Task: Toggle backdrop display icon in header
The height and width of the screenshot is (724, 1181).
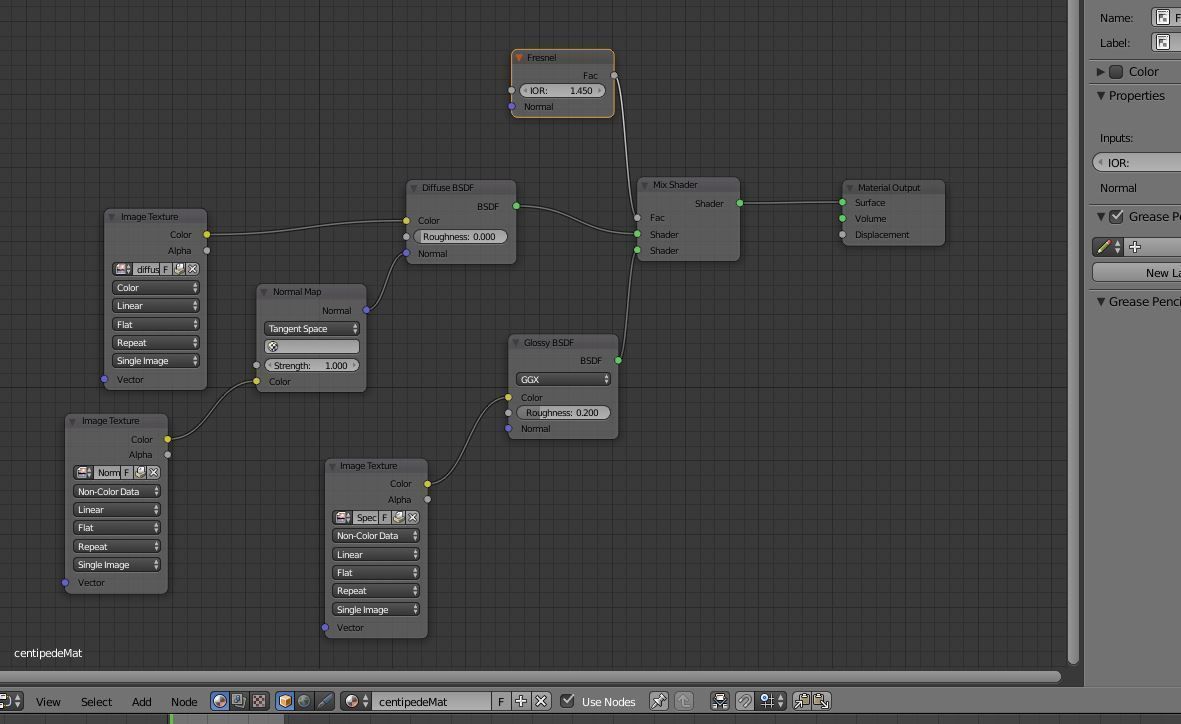Action: pyautogui.click(x=720, y=701)
